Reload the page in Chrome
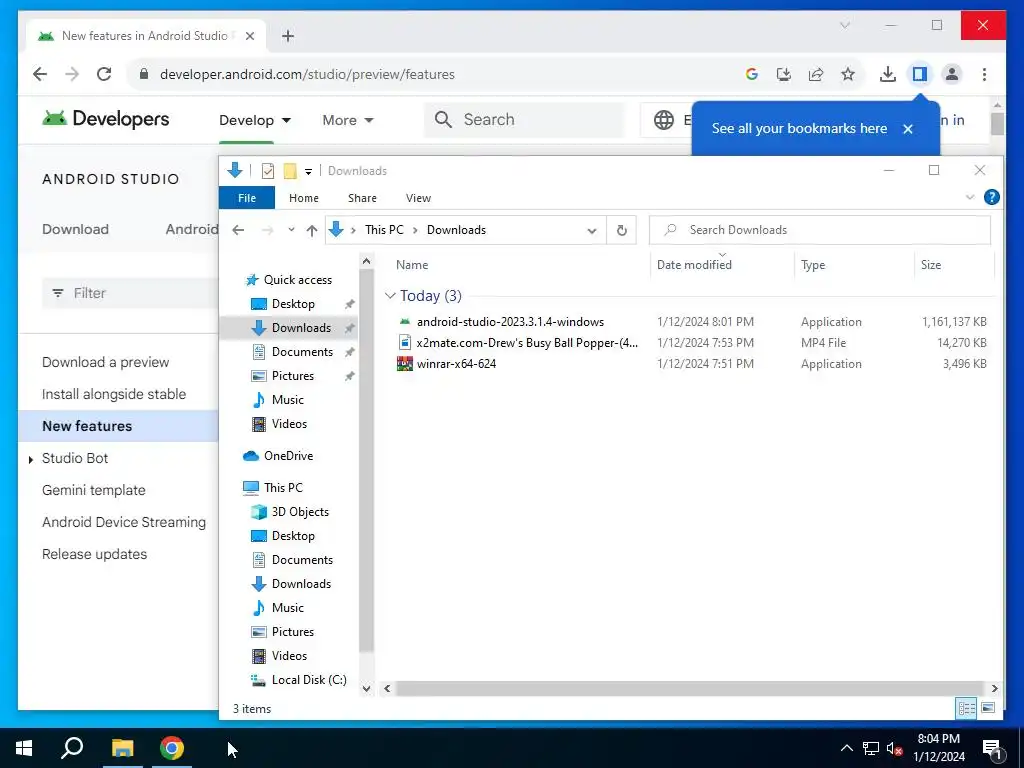Viewport: 1024px width, 768px height. [x=104, y=74]
